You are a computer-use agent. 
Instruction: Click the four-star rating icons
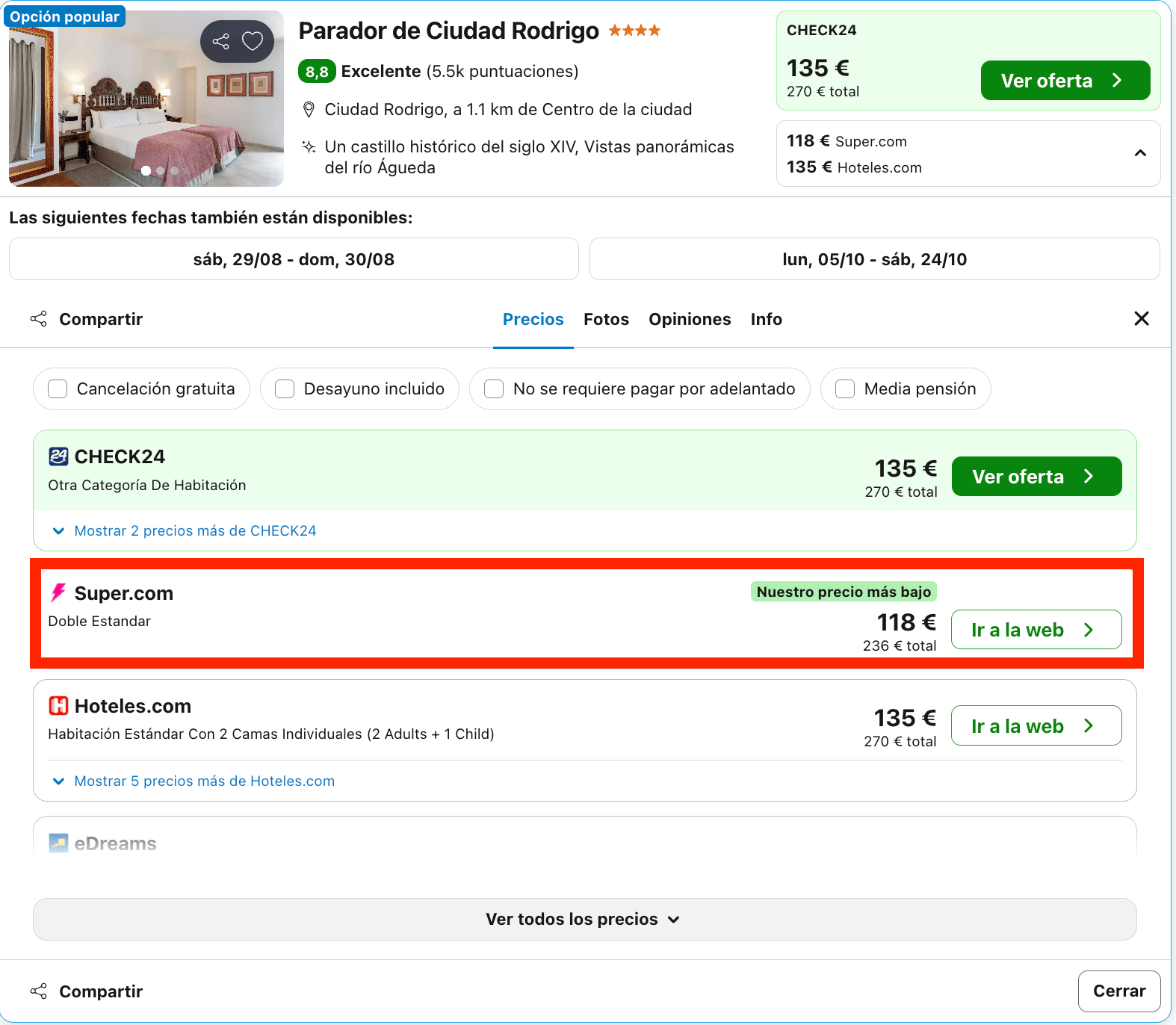pyautogui.click(x=634, y=31)
